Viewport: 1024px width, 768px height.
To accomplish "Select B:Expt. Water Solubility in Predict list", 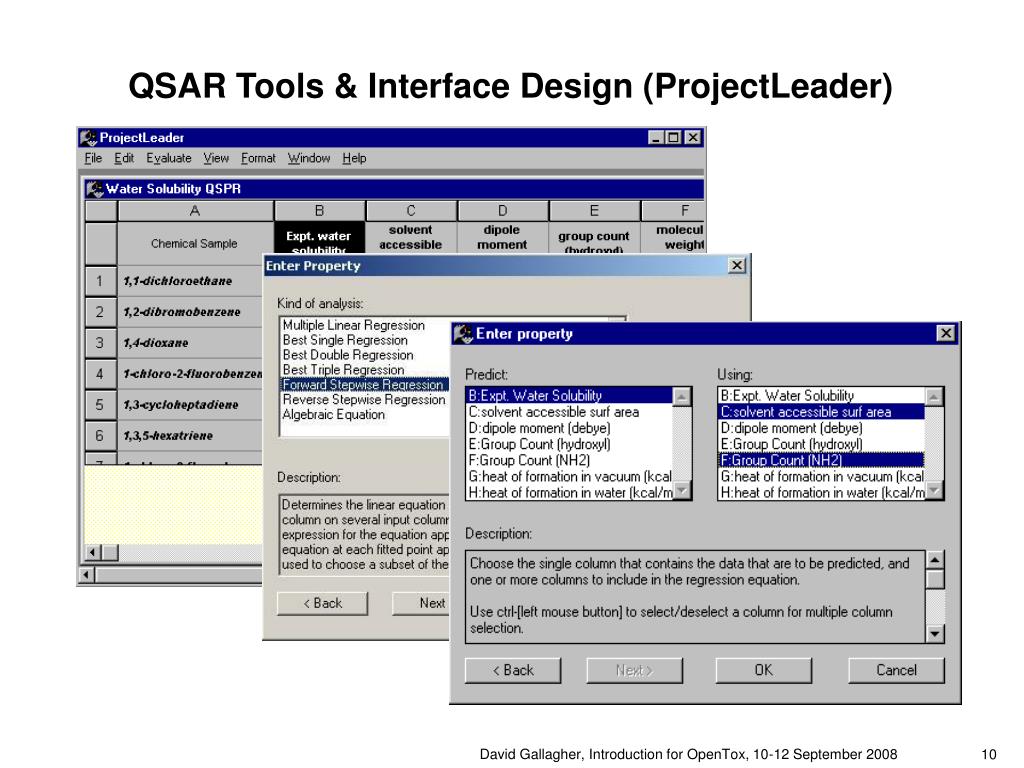I will (x=569, y=396).
